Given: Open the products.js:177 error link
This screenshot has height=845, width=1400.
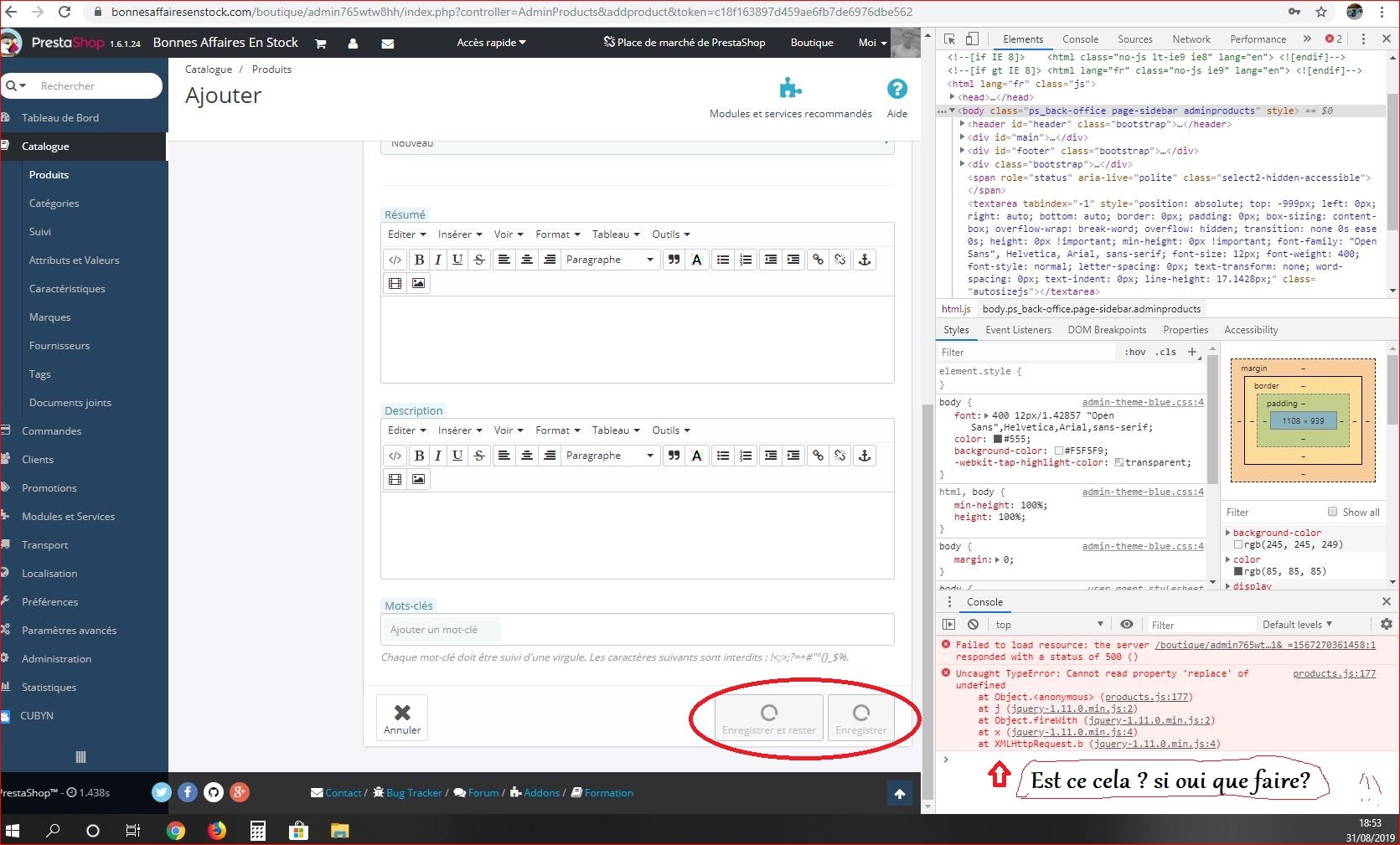Looking at the screenshot, I should [1334, 673].
